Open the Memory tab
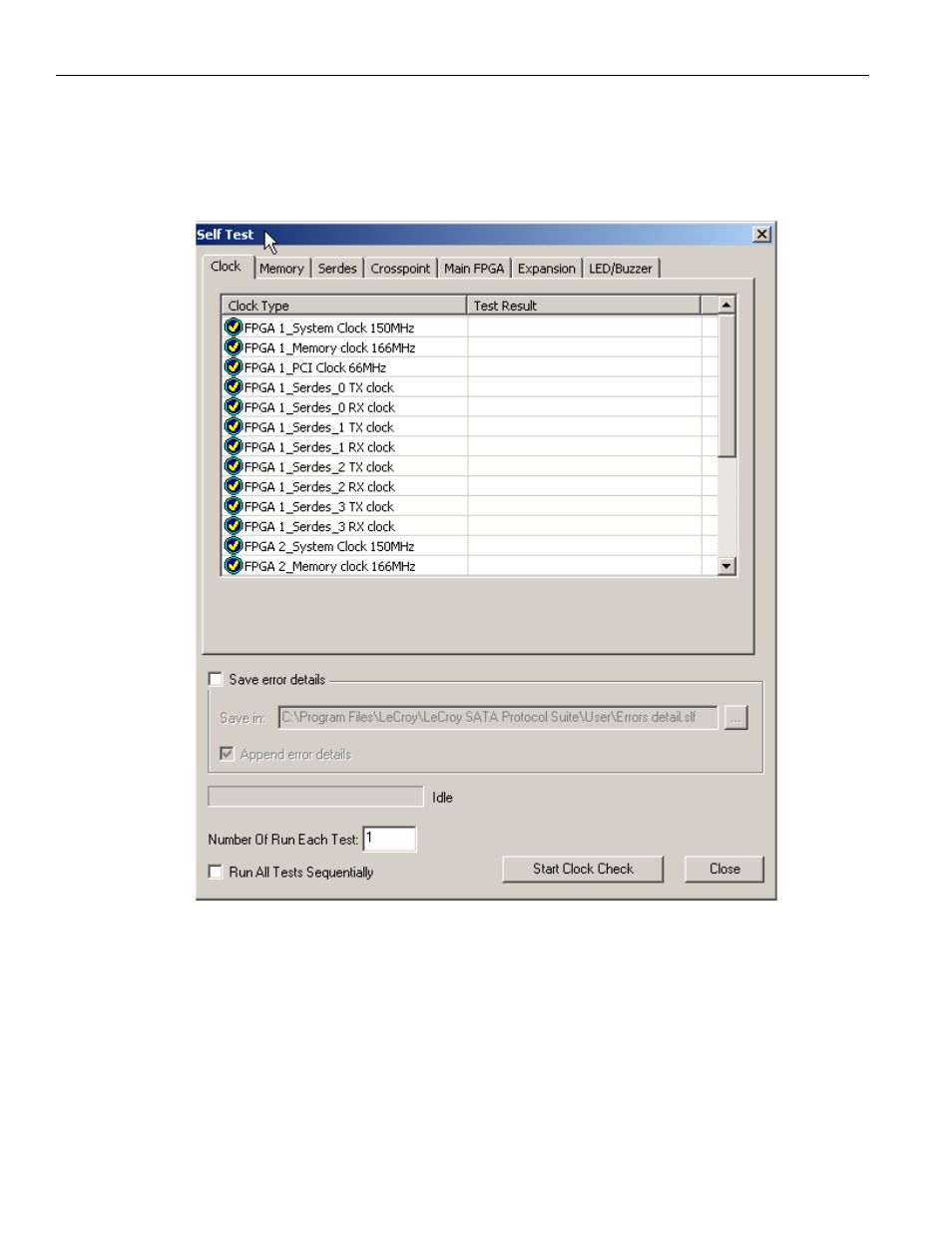The image size is (952, 1233). (x=281, y=269)
